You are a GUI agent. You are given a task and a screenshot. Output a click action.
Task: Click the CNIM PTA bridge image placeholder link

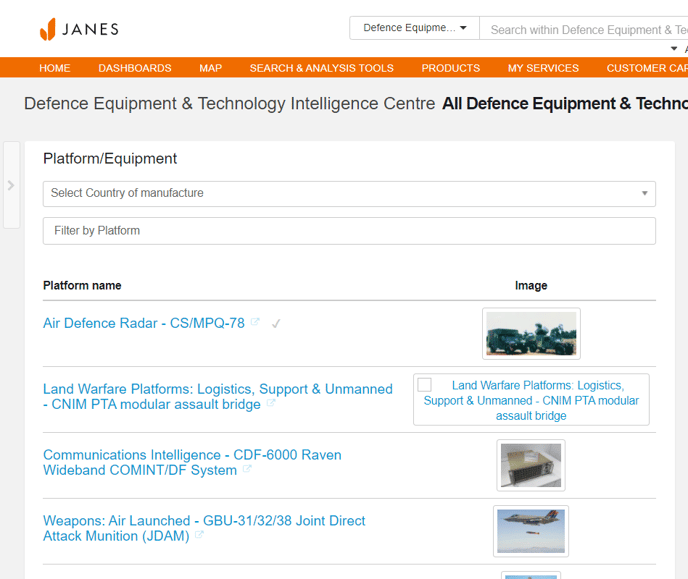pos(531,400)
